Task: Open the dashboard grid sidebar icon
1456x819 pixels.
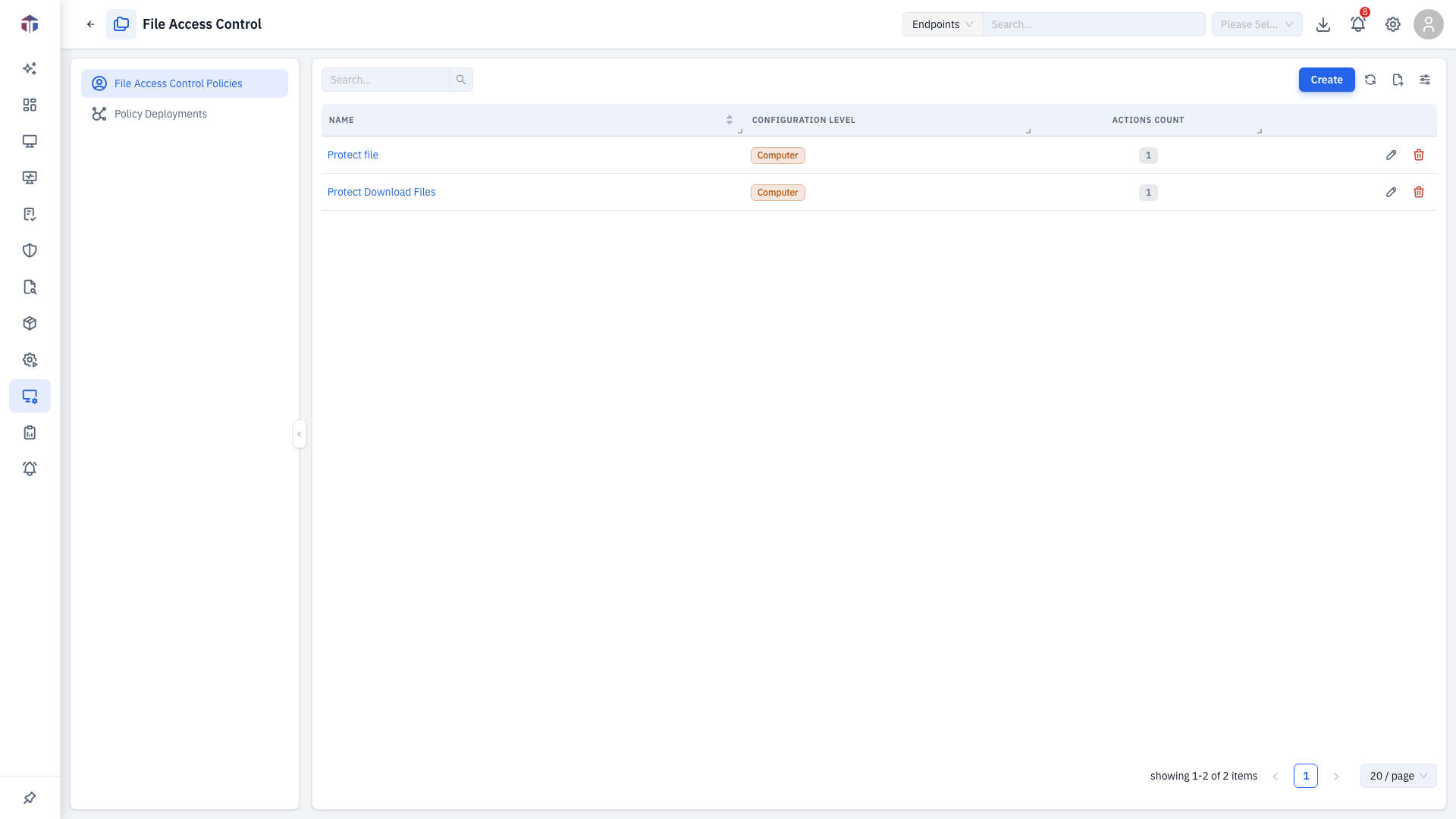Action: point(30,105)
